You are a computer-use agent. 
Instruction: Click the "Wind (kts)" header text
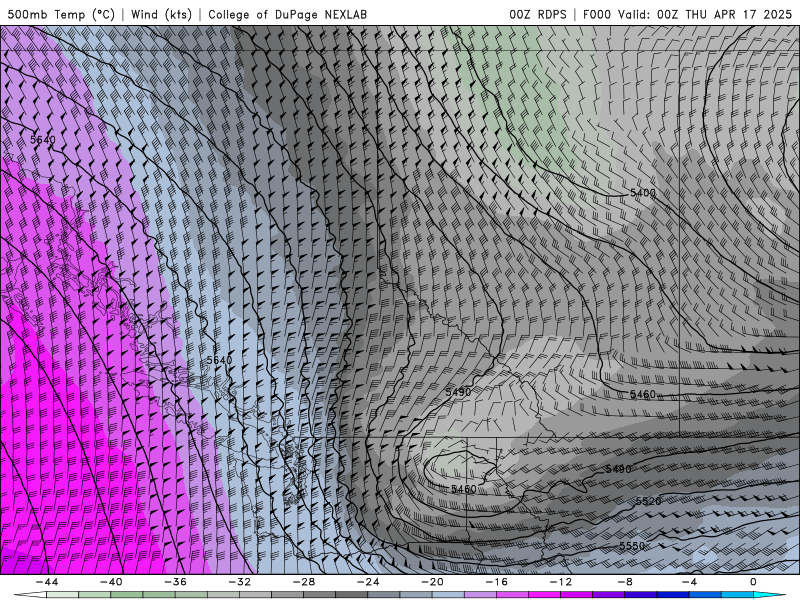click(161, 14)
